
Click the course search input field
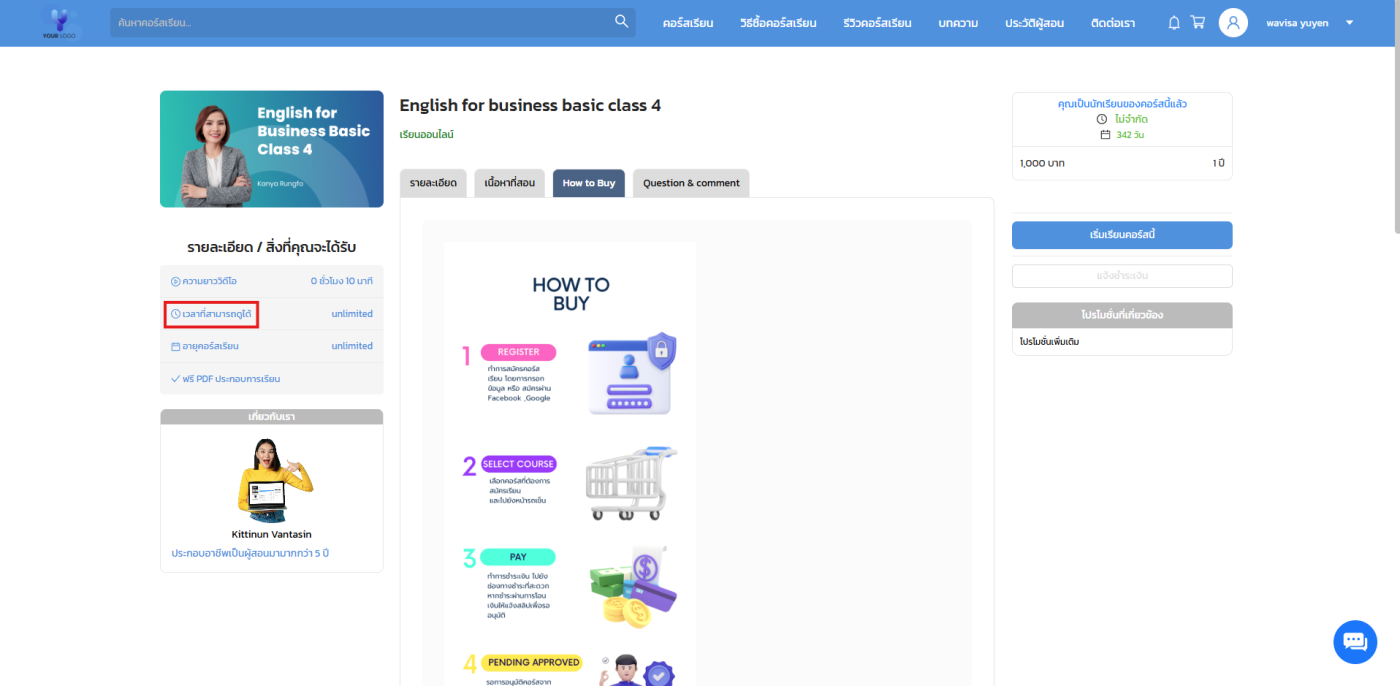coord(360,22)
